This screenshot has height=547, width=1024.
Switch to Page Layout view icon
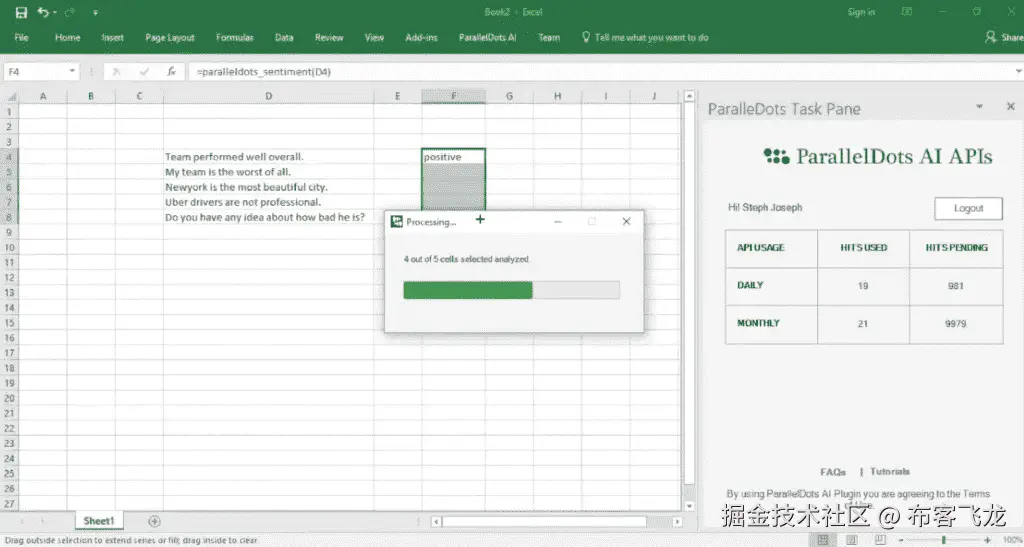tap(852, 540)
